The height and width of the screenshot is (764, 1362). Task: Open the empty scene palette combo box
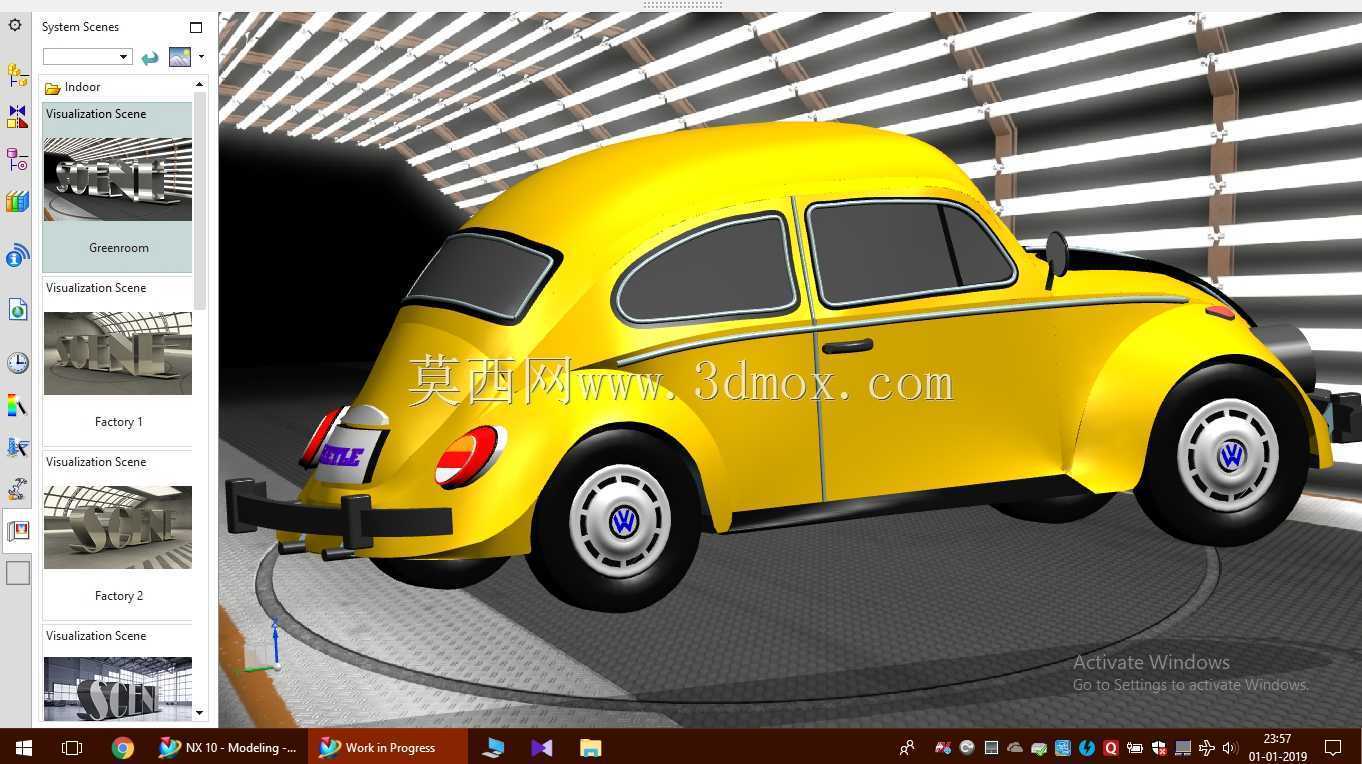87,57
